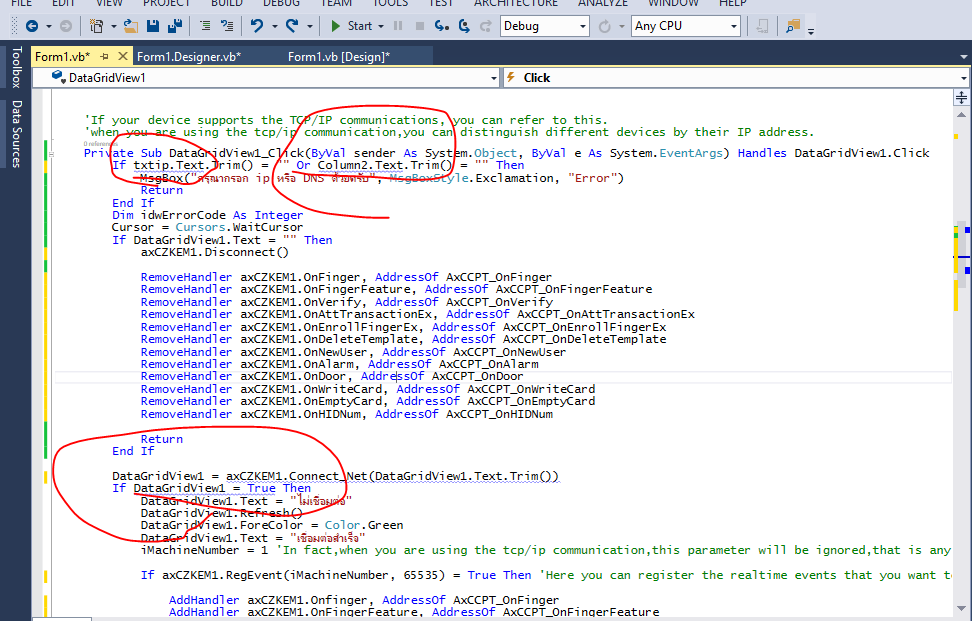Screen dimensions: 972x621
Task: Click the Redo arrow icon
Action: click(291, 26)
